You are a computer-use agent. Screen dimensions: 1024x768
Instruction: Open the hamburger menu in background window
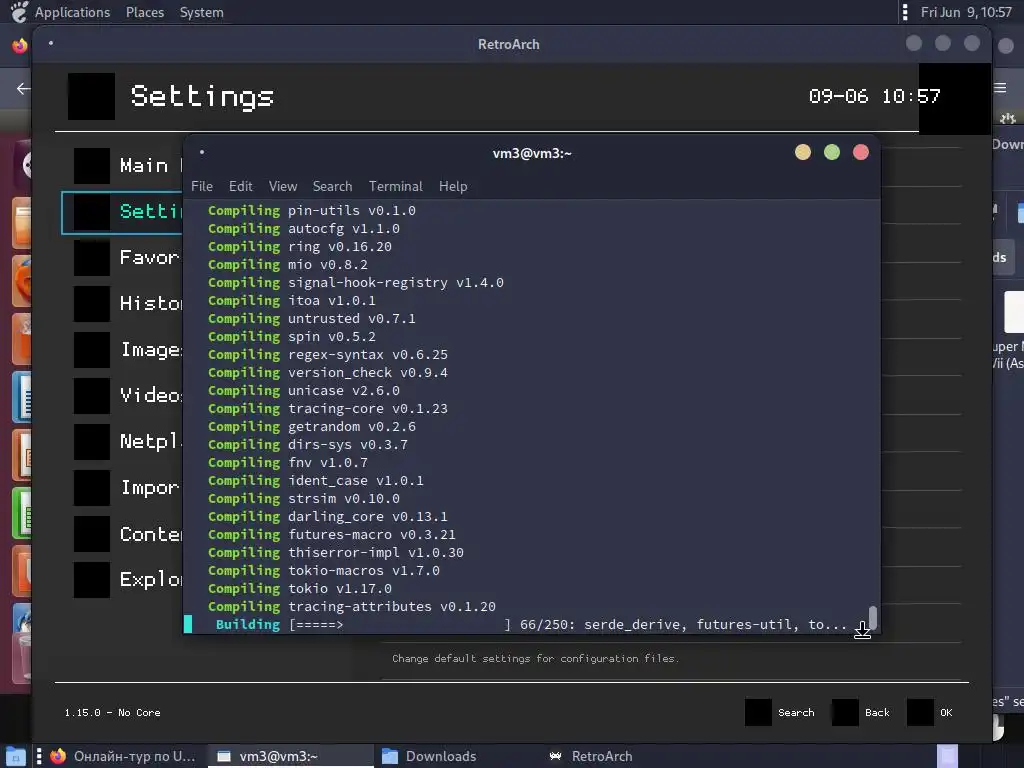[1000, 88]
